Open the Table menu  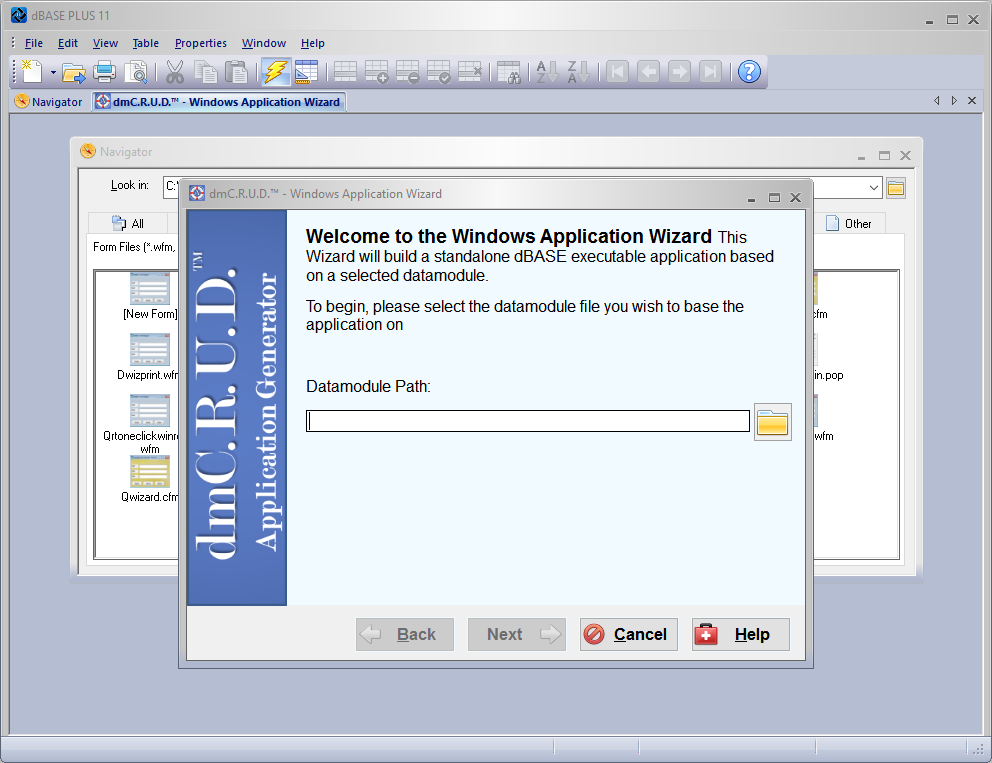pyautogui.click(x=146, y=43)
